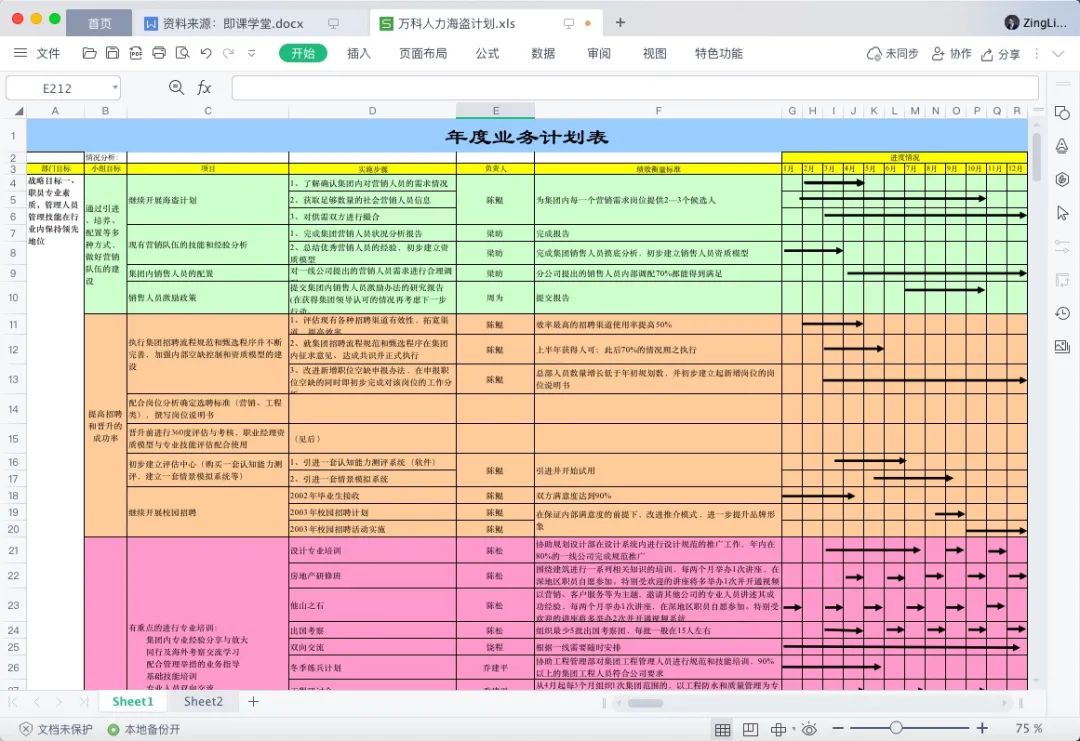
Task: Open the 公式 ribbon tab
Action: pyautogui.click(x=487, y=53)
